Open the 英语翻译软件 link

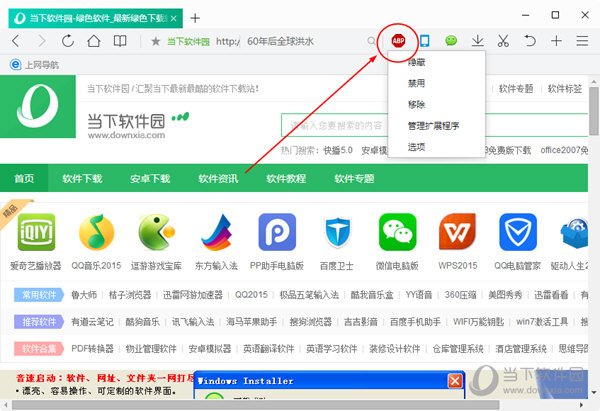coord(269,349)
